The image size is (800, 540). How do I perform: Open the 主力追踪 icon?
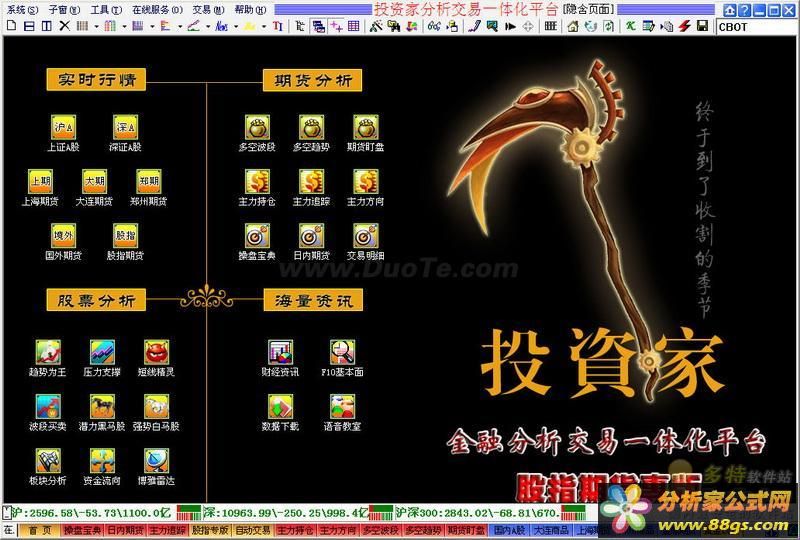point(311,182)
